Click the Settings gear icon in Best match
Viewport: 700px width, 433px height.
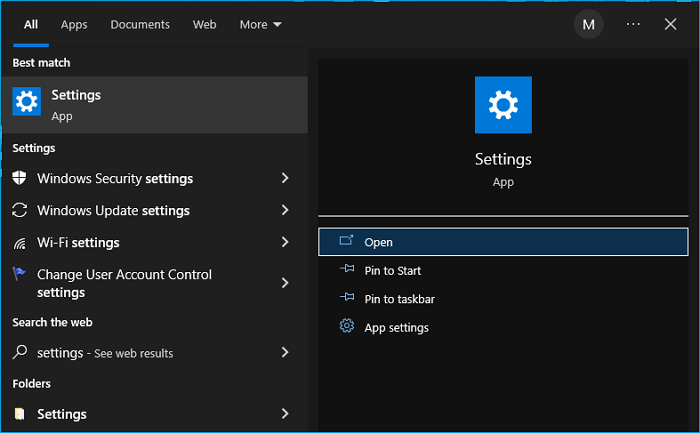pyautogui.click(x=26, y=101)
